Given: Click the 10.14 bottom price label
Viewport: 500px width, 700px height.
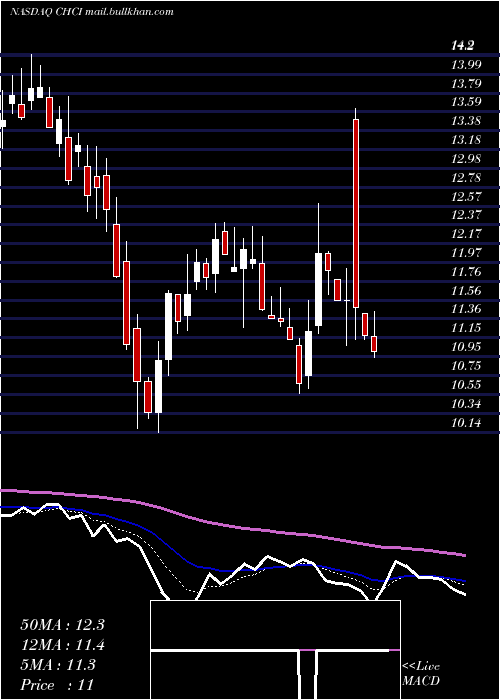Looking at the screenshot, I should (x=466, y=422).
